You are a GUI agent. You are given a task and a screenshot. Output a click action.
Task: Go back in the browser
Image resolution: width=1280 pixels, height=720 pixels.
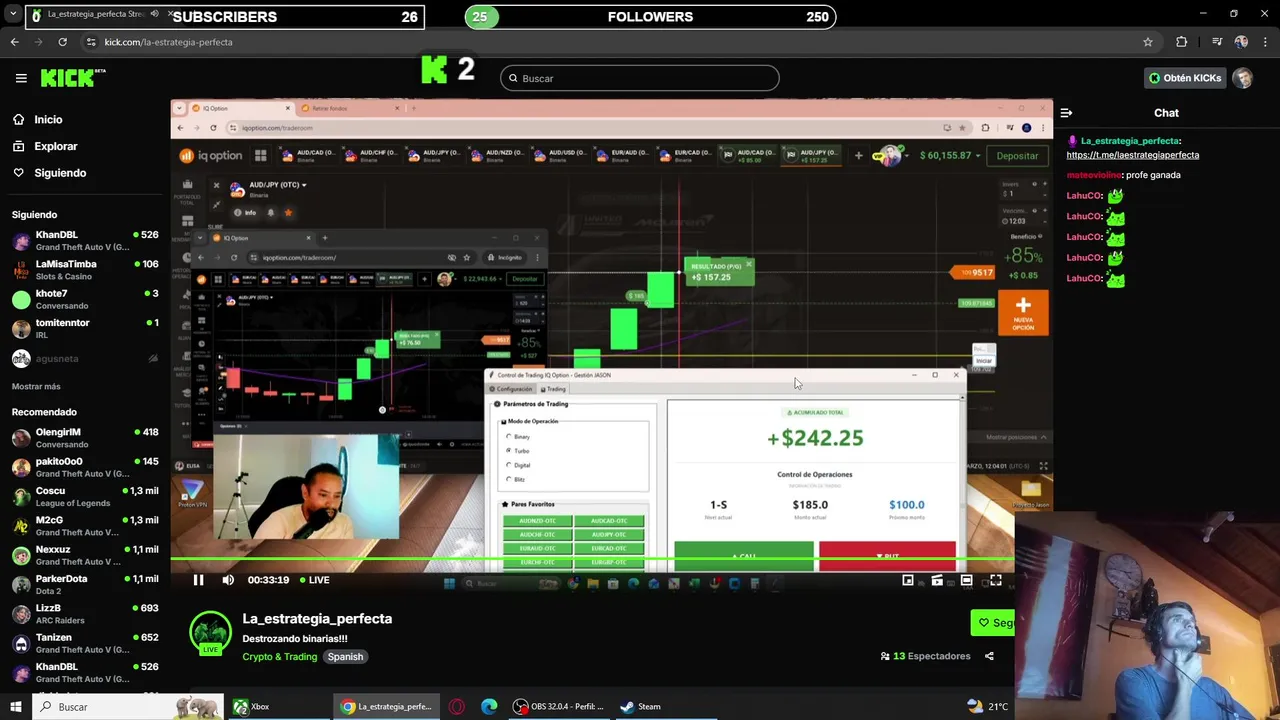point(14,42)
